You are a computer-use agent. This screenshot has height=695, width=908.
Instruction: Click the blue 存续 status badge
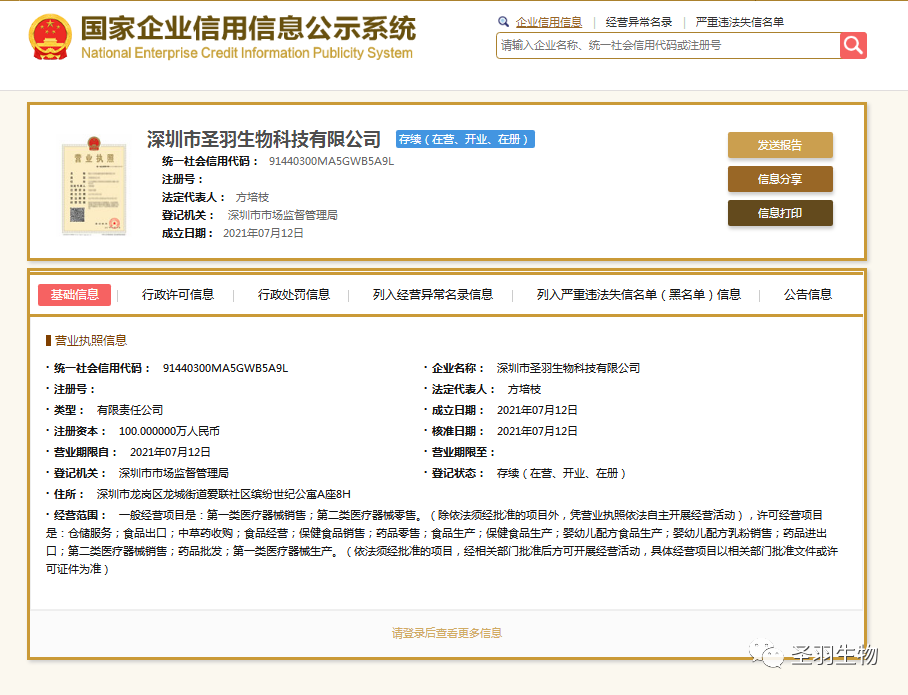tap(465, 139)
